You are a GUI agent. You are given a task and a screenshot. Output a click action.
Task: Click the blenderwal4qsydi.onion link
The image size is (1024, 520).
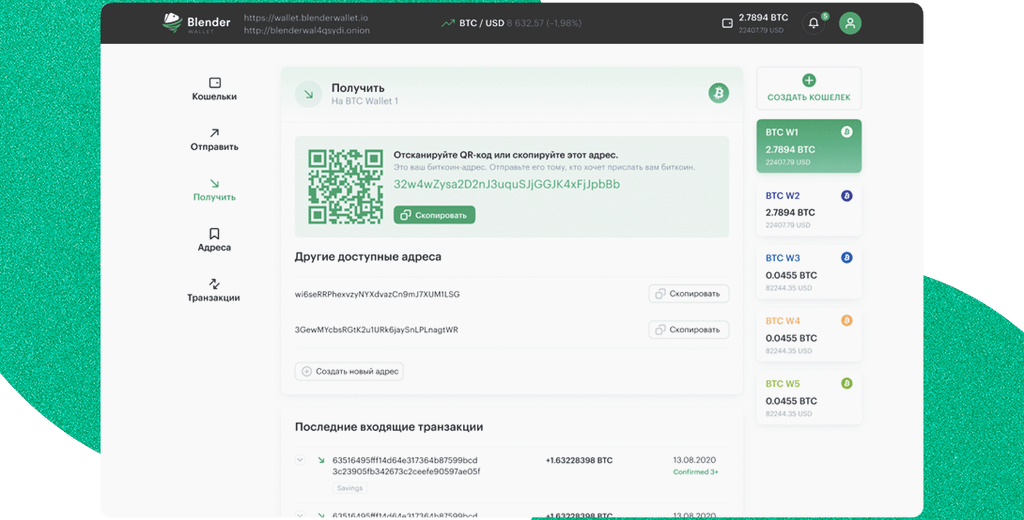tap(306, 30)
